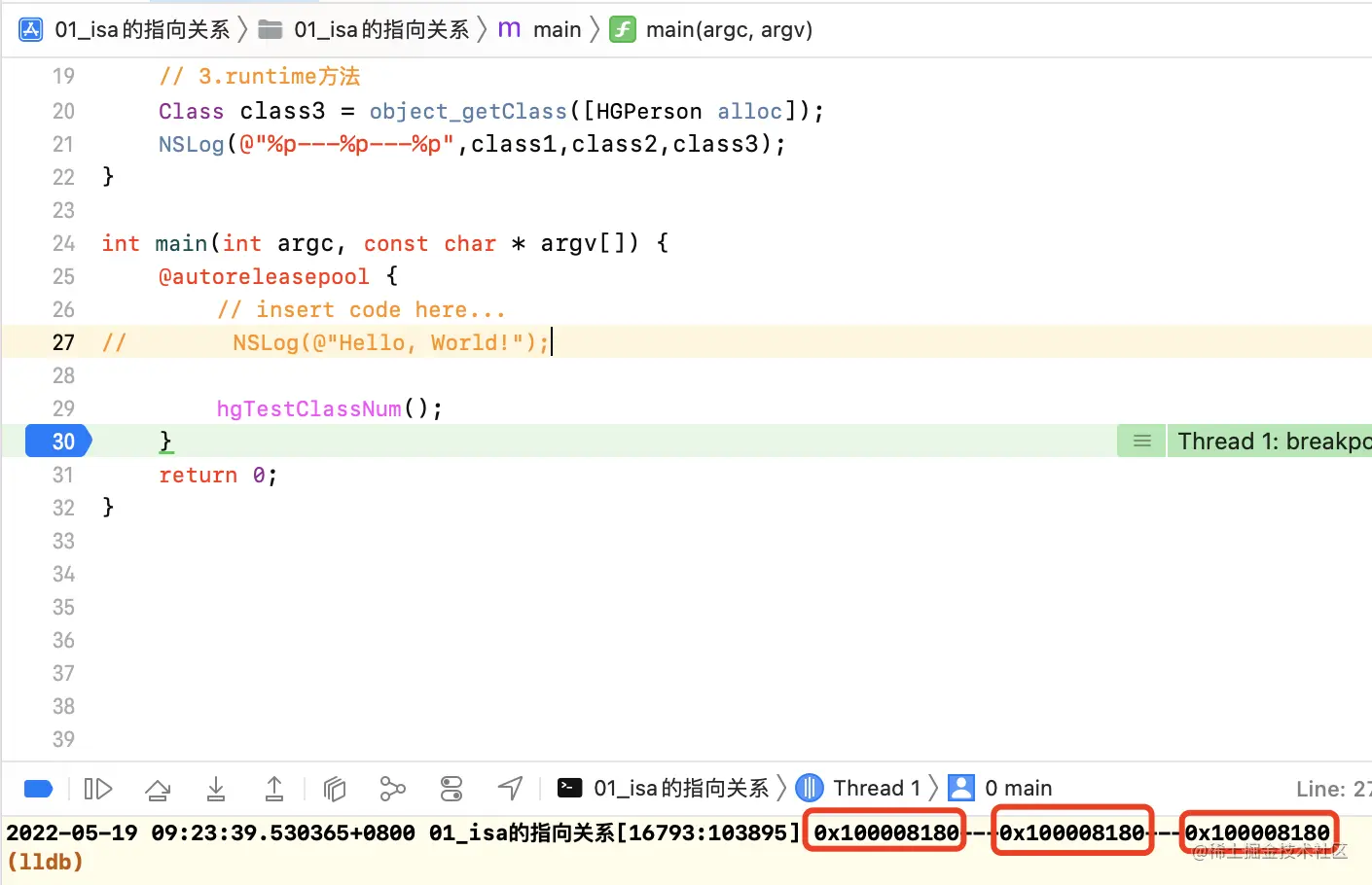Click NSLog on line 21

coord(192,144)
